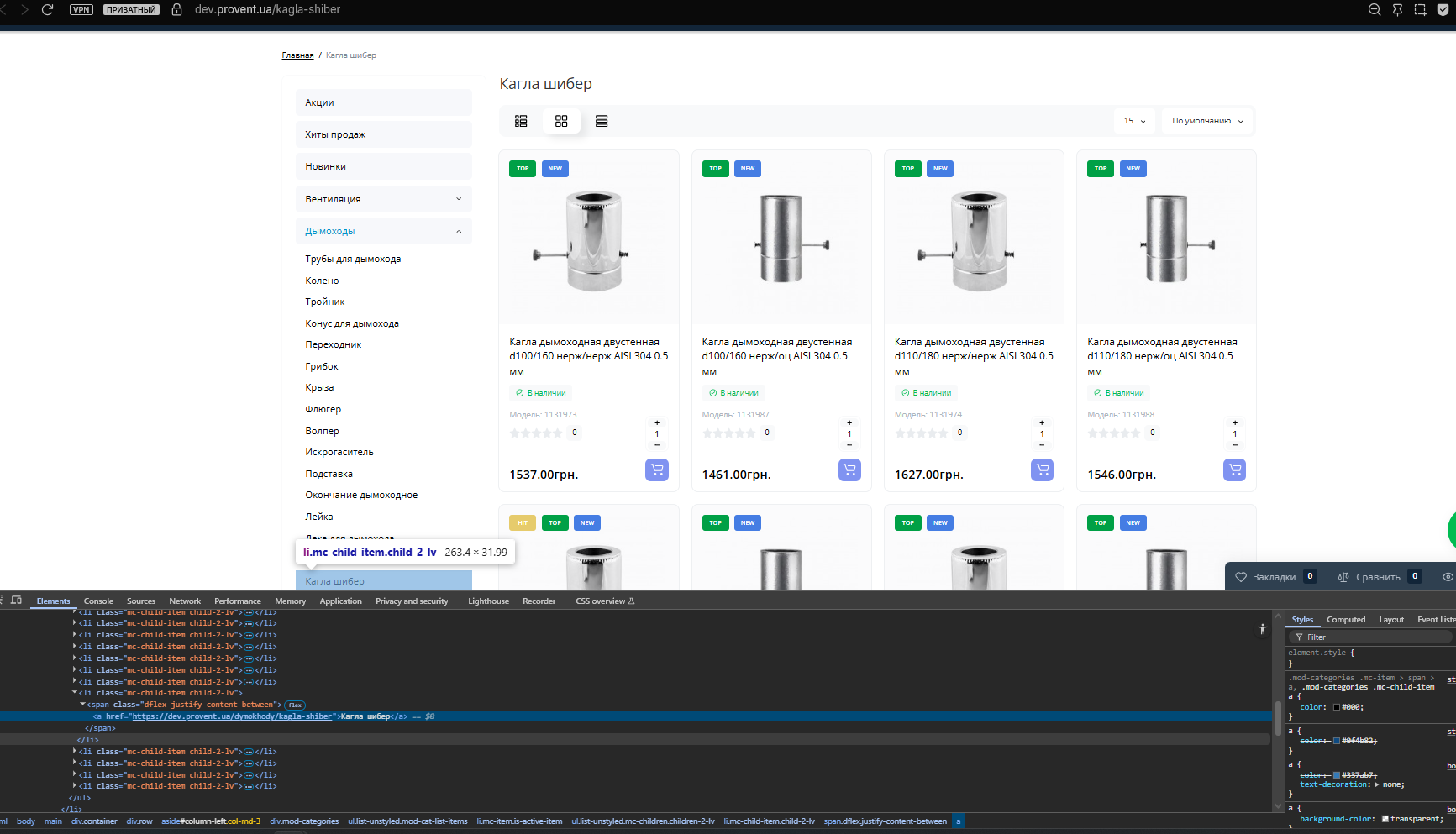The image size is (1456, 834).
Task: Switch to compact rows view icon
Action: point(602,121)
